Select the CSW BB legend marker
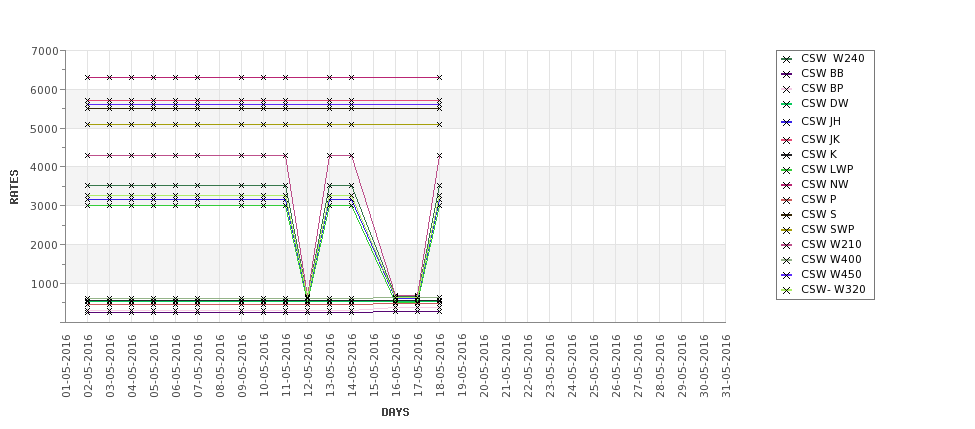 click(787, 74)
